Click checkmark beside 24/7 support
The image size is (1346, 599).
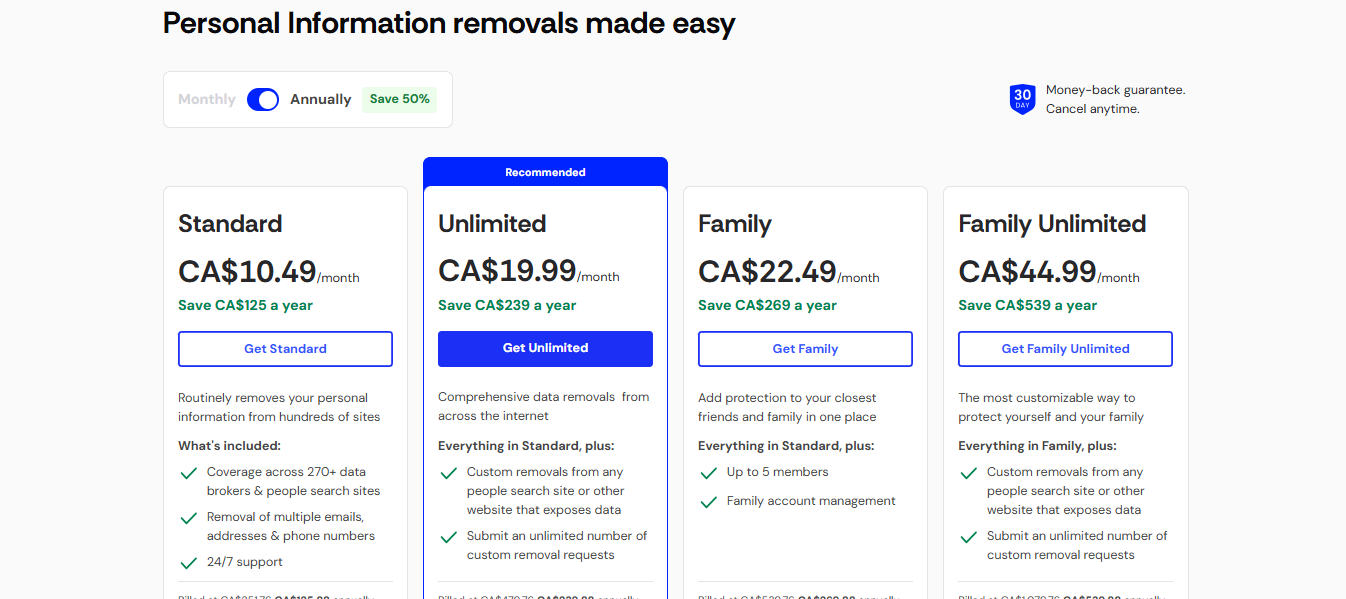point(187,563)
